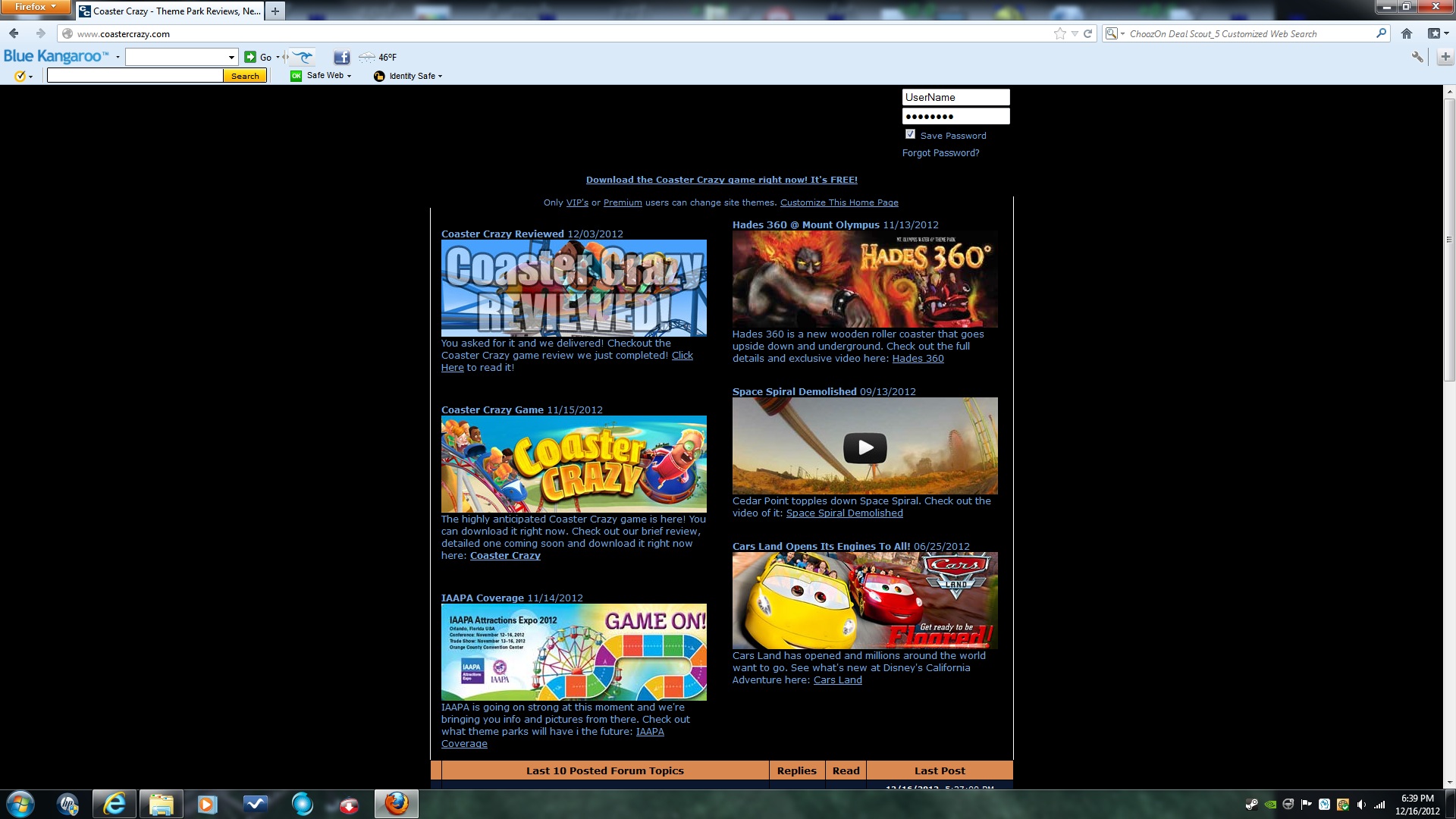Open the Firefox application menu
The height and width of the screenshot is (819, 1456).
point(36,7)
